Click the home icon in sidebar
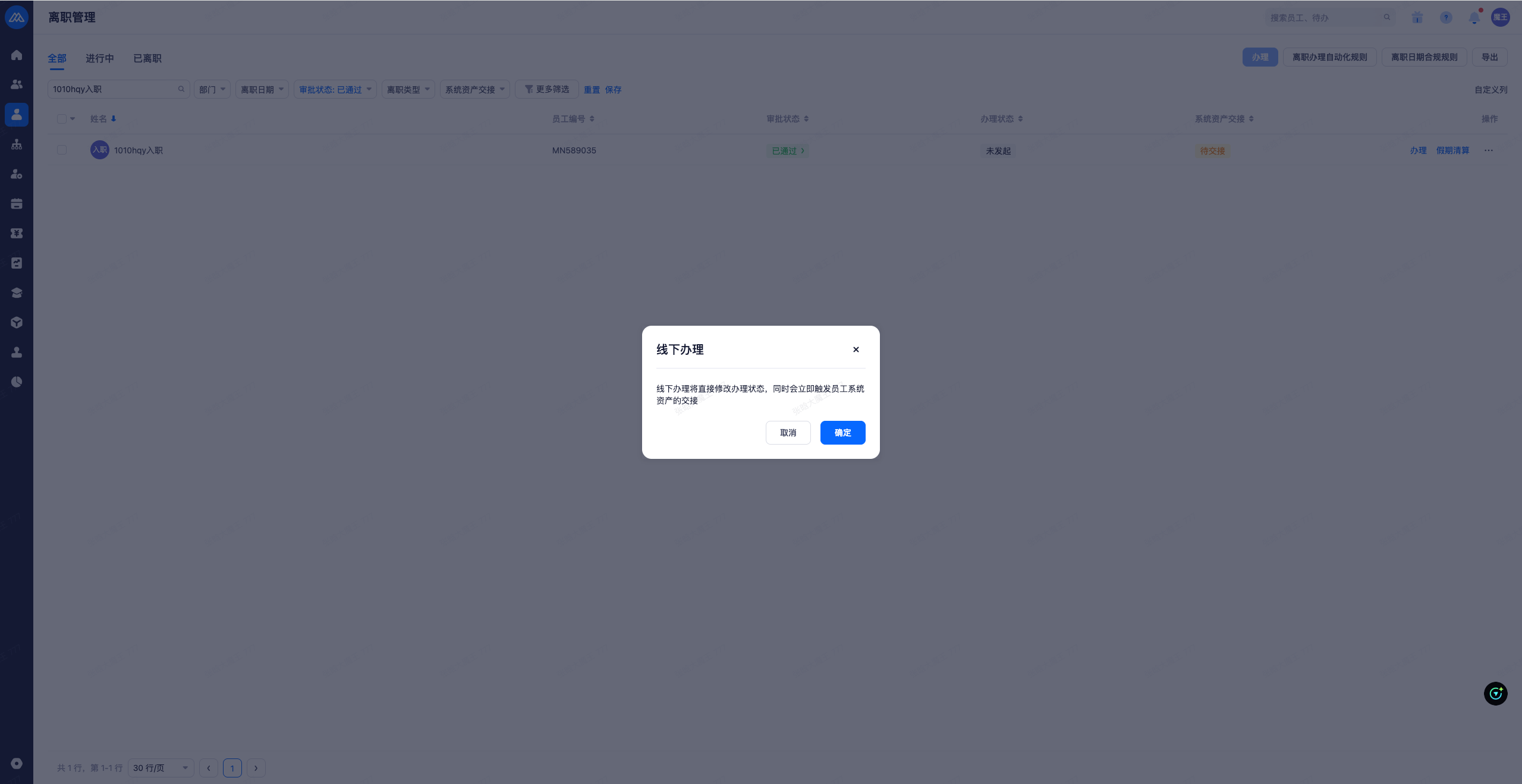Screen dimensions: 1522x784 17,55
